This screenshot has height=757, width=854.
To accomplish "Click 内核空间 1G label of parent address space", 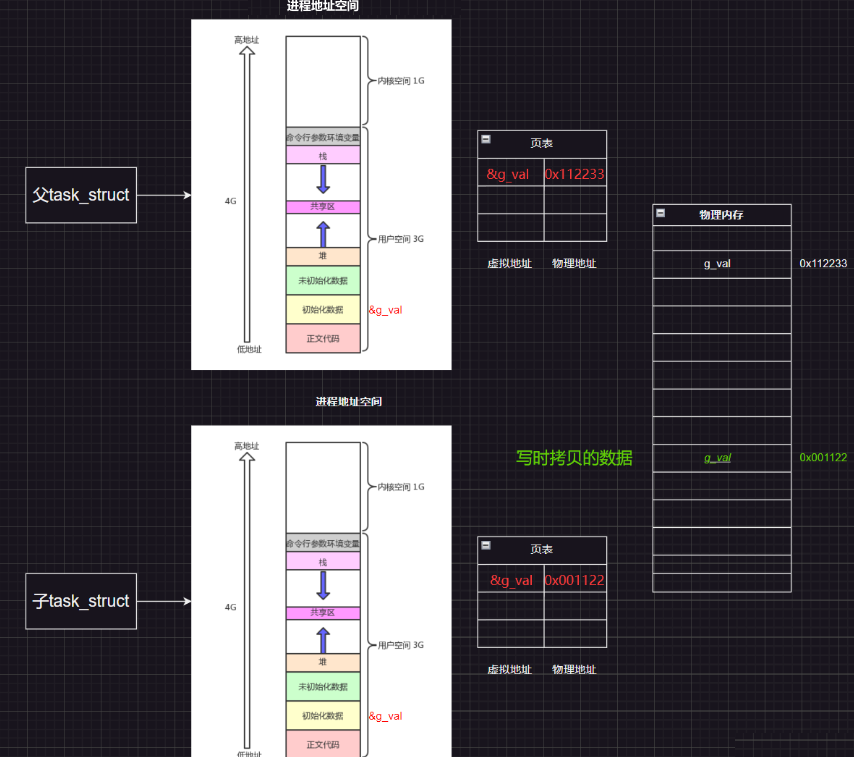I will [x=401, y=81].
